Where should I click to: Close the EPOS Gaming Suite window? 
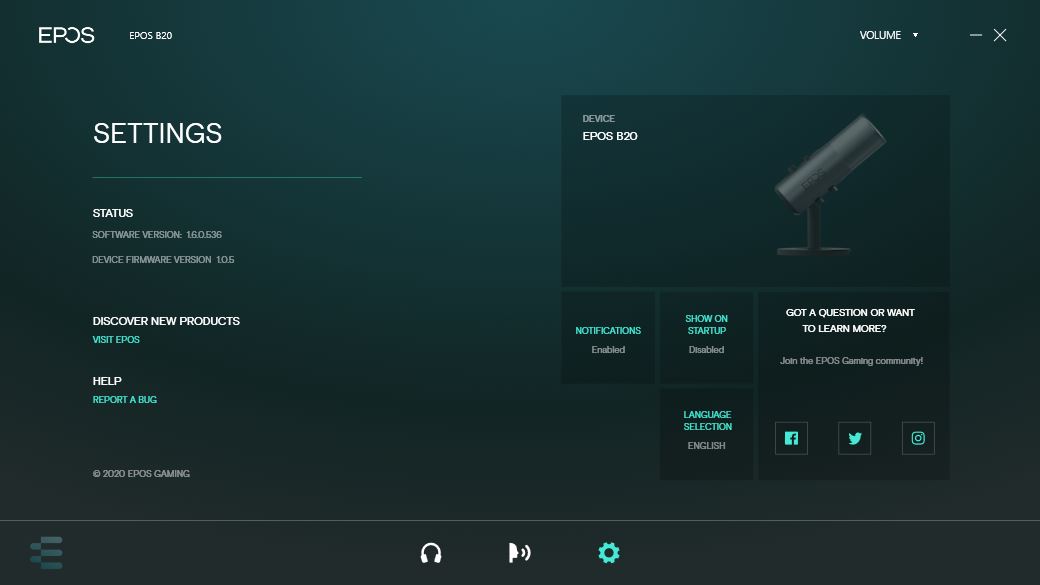pos(1000,35)
